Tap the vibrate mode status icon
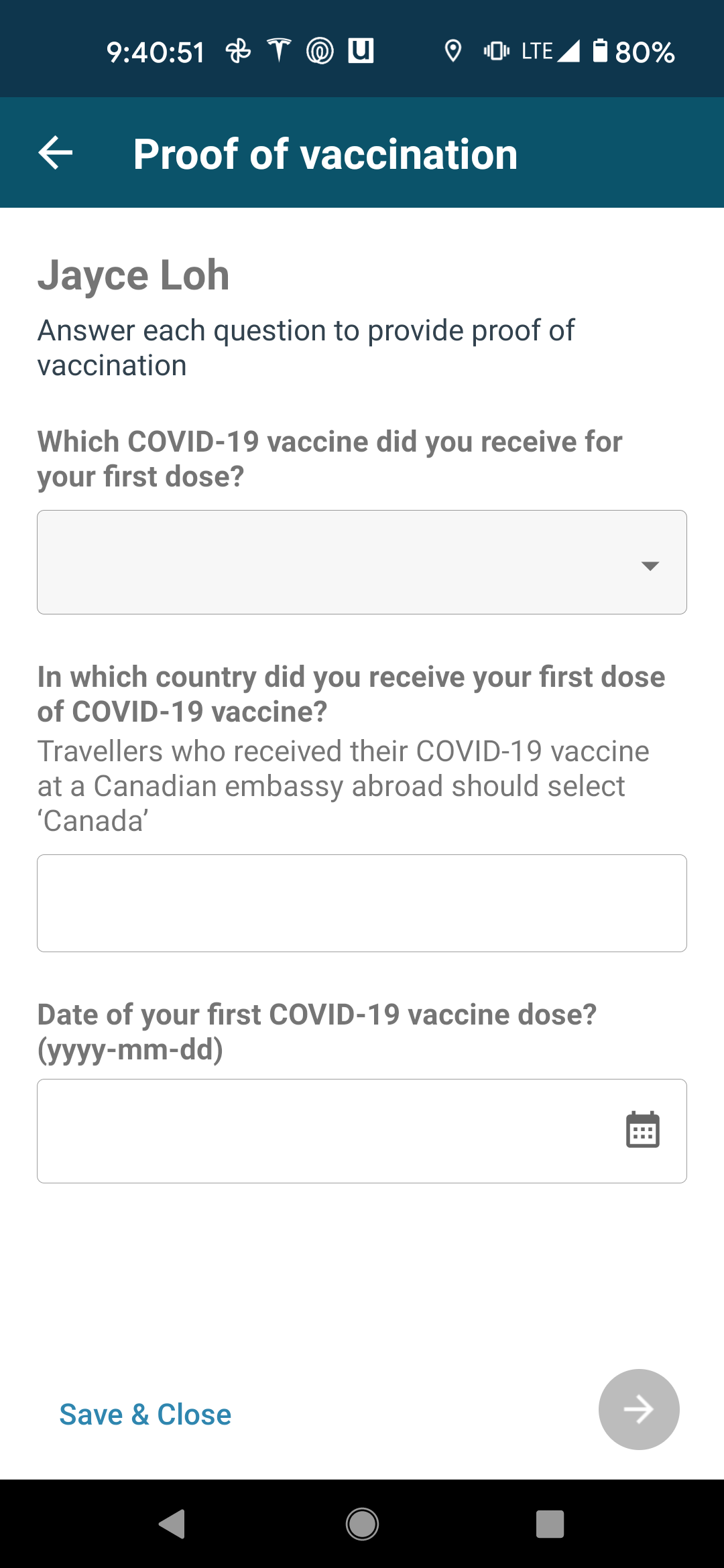724x1568 pixels. 496,51
